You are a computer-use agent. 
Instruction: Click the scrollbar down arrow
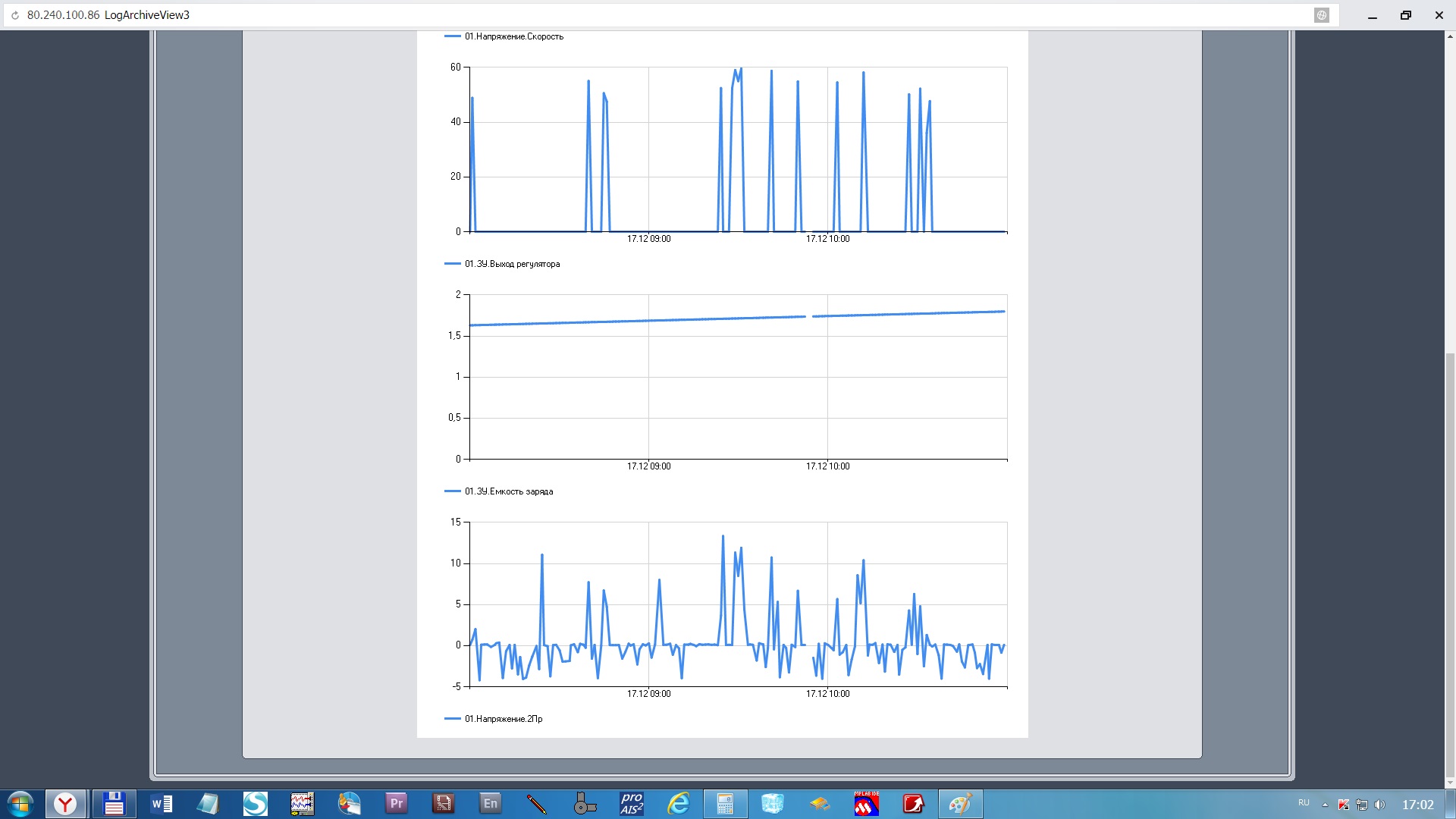coord(1450,783)
